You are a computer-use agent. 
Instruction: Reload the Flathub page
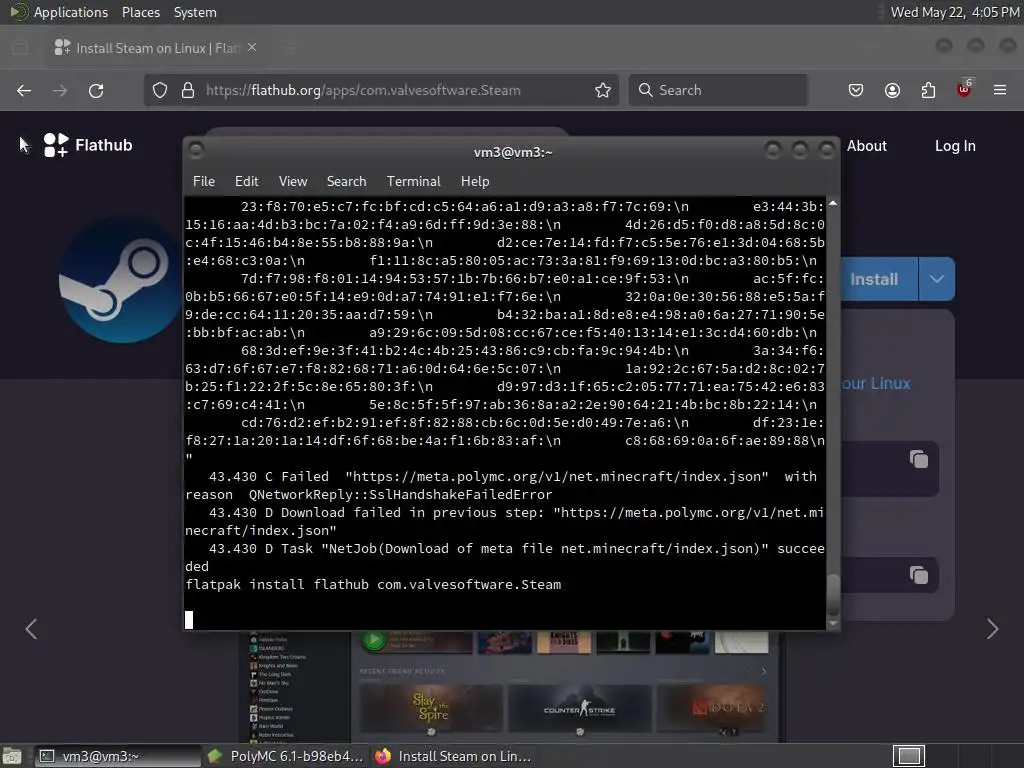tap(96, 90)
